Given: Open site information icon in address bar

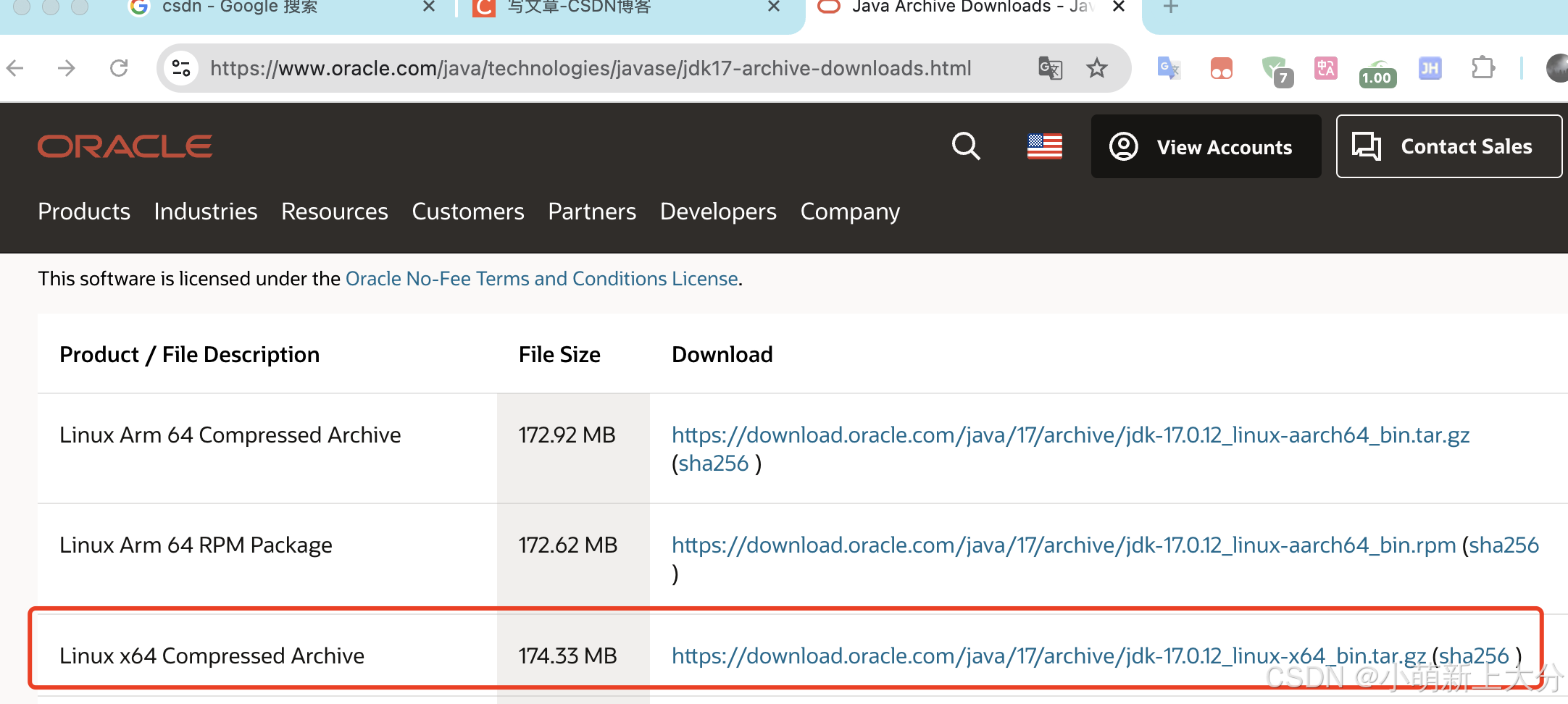Looking at the screenshot, I should [181, 69].
